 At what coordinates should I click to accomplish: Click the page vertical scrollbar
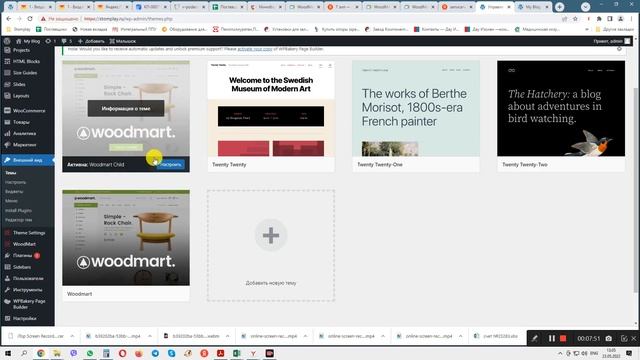click(636, 190)
